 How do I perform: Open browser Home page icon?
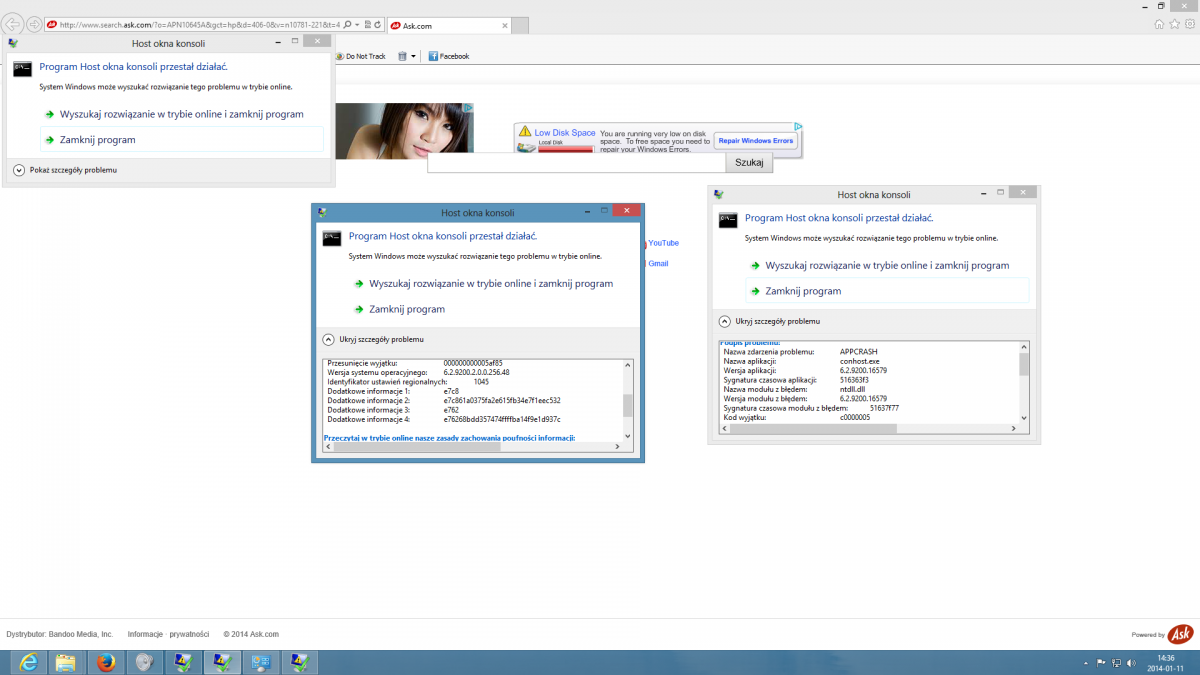pyautogui.click(x=1159, y=24)
